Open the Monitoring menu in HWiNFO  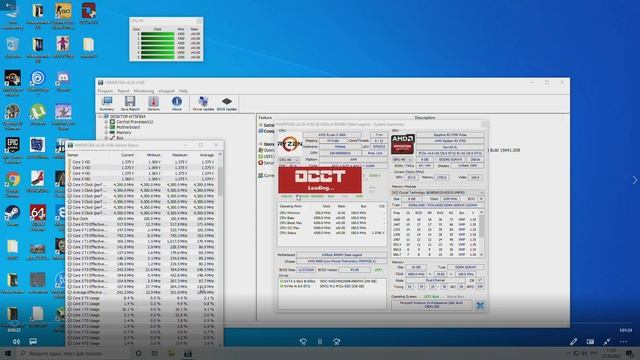click(144, 91)
